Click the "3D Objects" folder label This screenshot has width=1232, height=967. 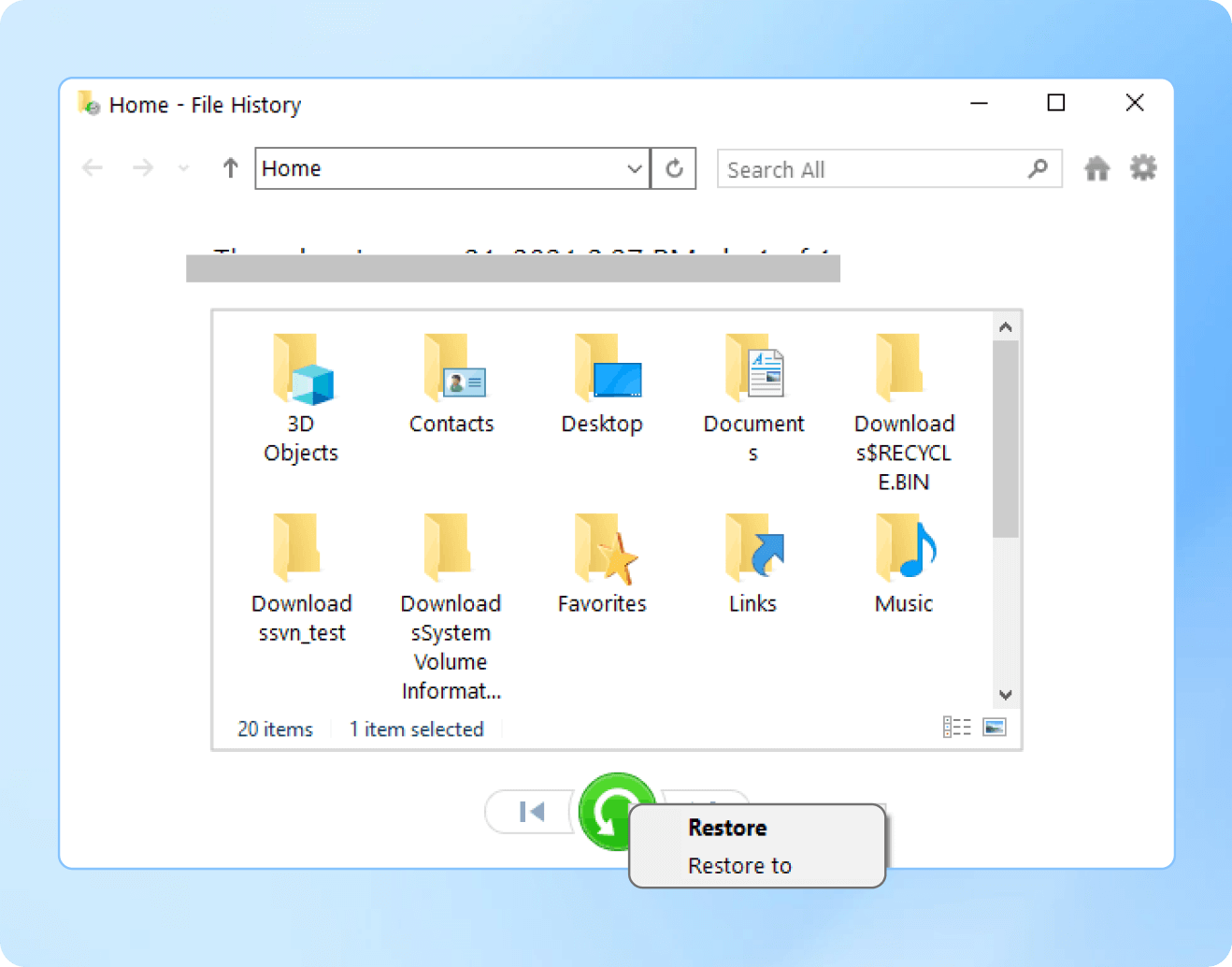point(301,438)
